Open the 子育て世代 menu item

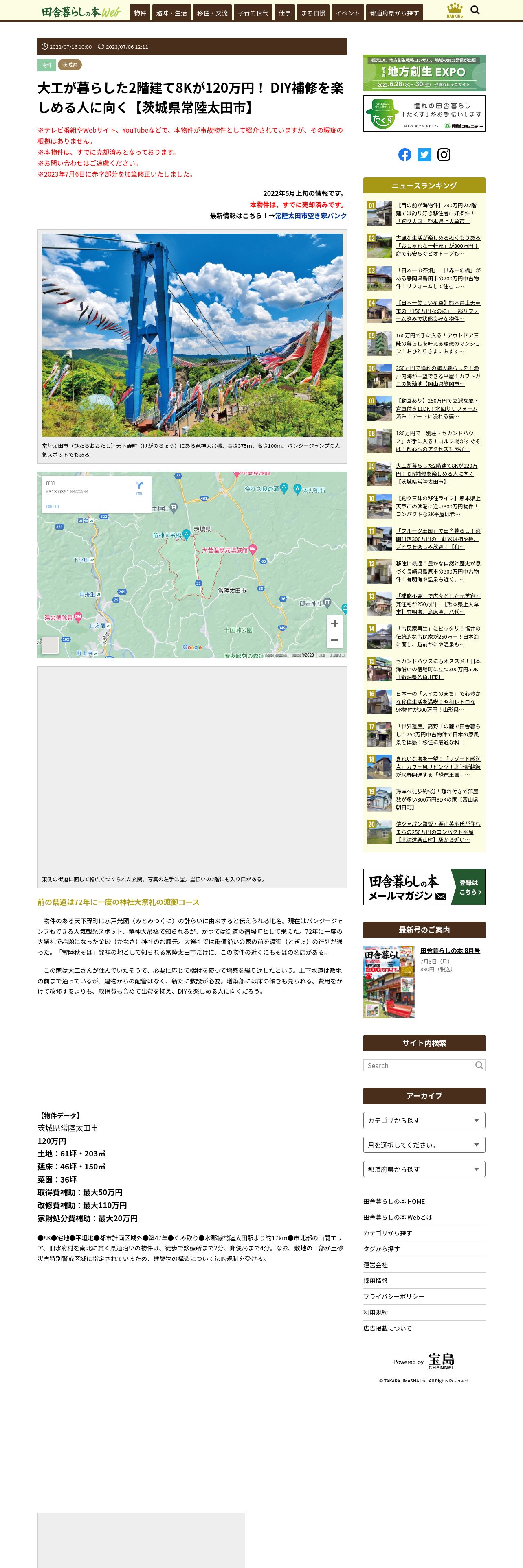[253, 13]
